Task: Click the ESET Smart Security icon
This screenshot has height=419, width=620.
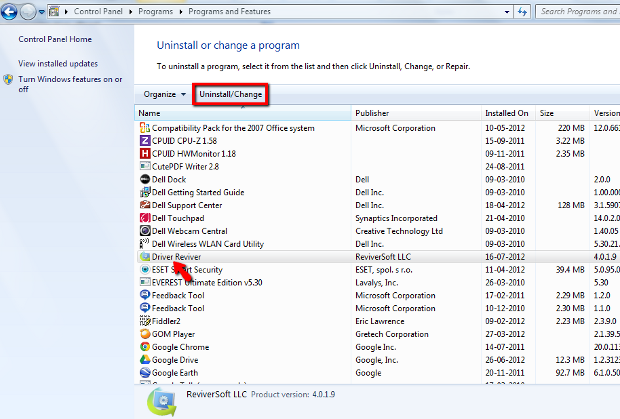Action: pos(145,270)
